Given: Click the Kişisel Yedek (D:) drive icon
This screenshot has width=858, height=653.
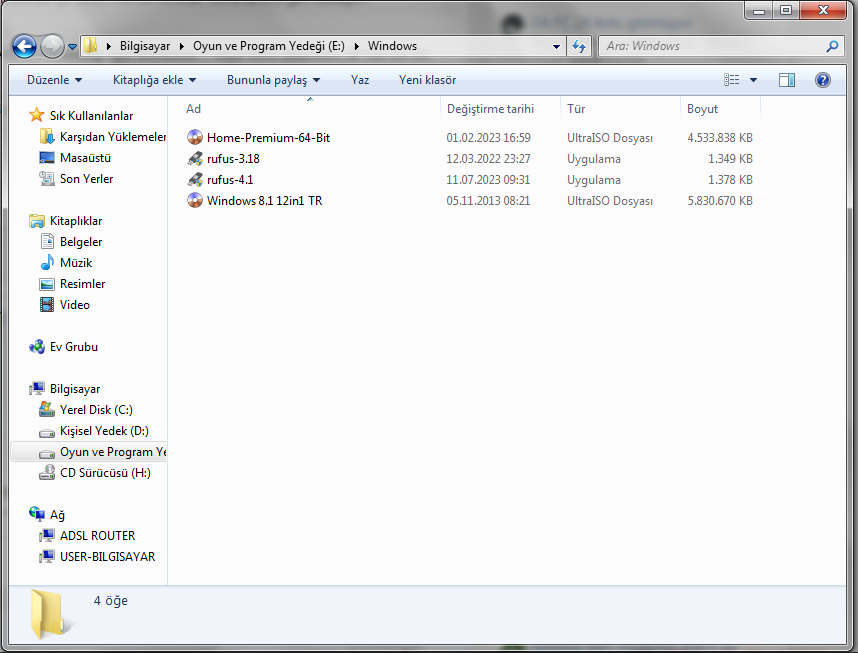Looking at the screenshot, I should coord(47,432).
